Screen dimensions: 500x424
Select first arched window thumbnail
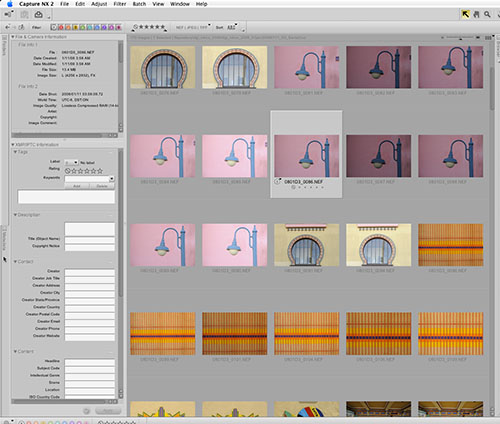click(163, 67)
